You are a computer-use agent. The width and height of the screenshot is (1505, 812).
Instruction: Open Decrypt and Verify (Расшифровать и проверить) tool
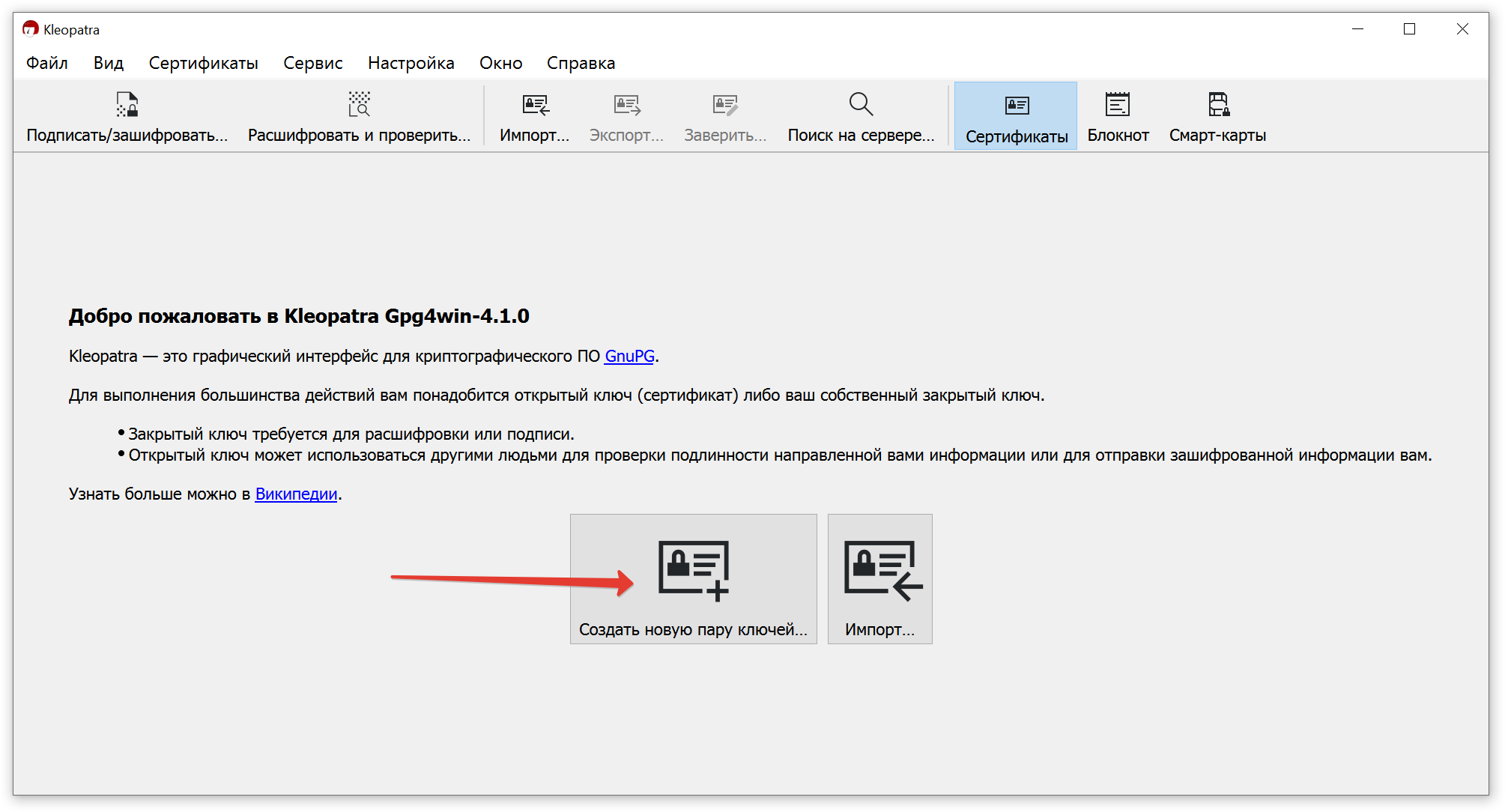[359, 117]
